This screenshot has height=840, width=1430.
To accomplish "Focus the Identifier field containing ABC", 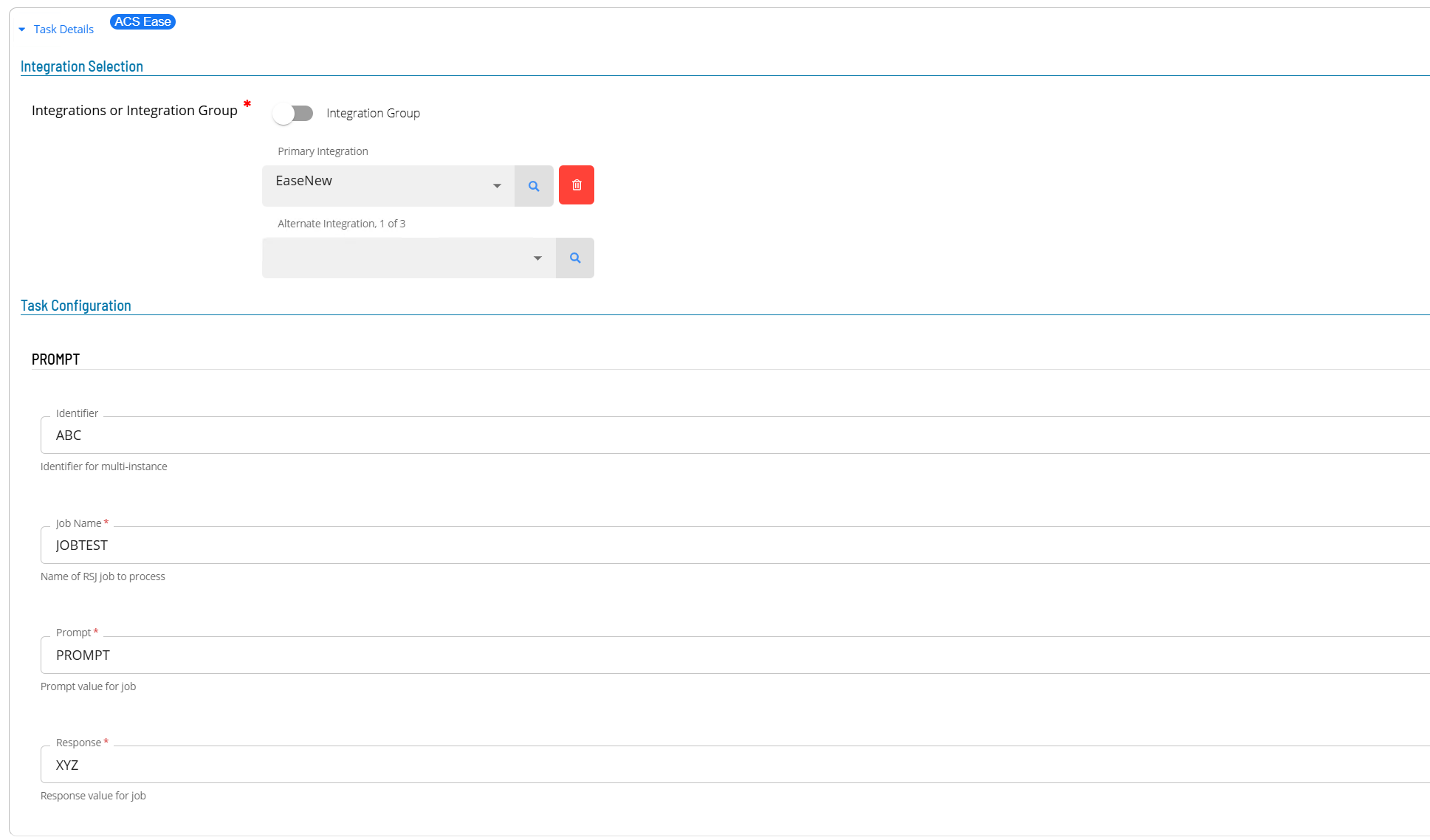I will click(x=735, y=436).
